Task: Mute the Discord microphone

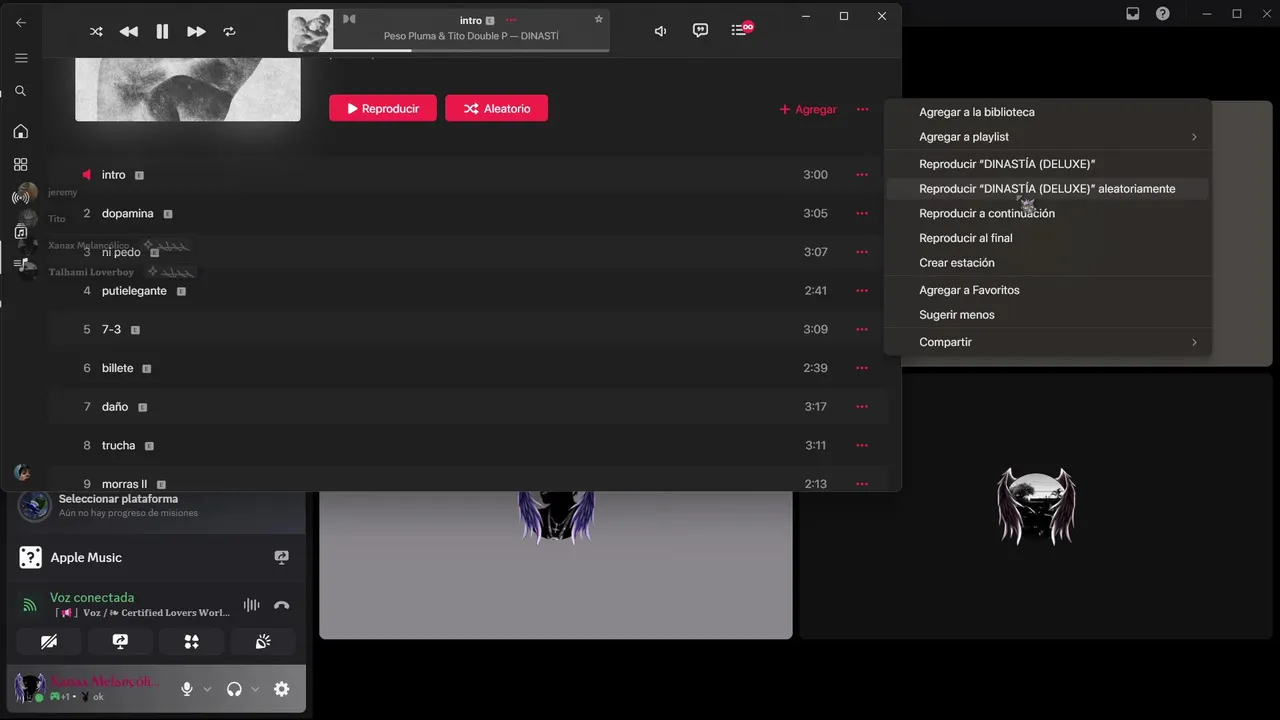Action: pyautogui.click(x=186, y=689)
